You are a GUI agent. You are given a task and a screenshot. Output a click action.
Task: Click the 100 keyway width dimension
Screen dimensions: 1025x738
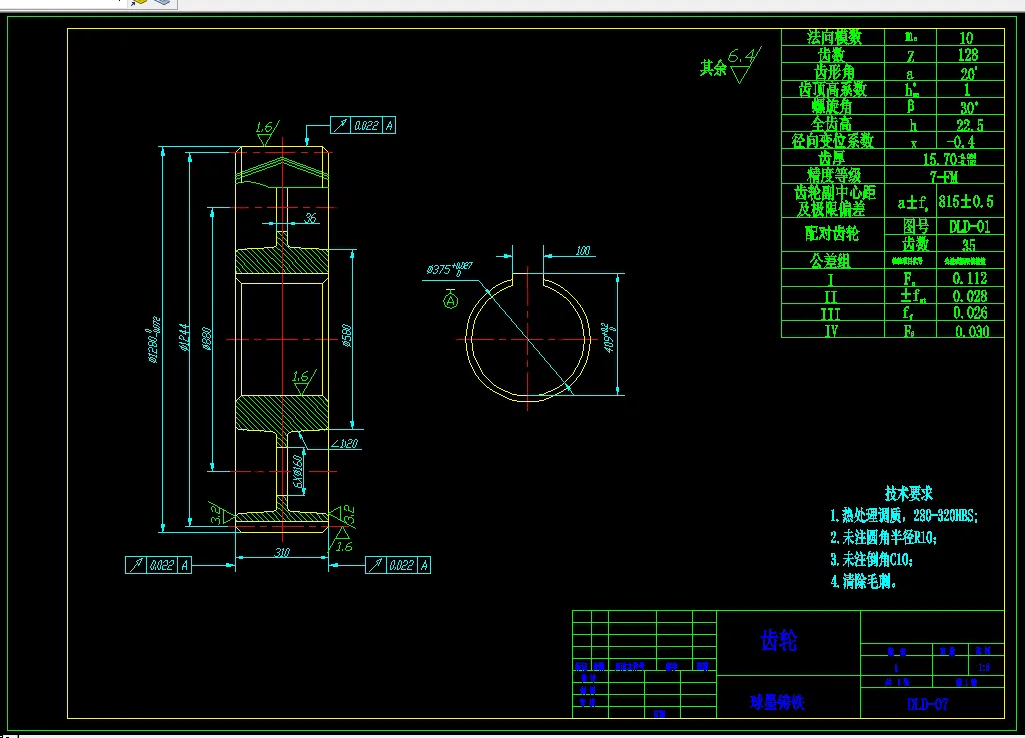click(582, 250)
